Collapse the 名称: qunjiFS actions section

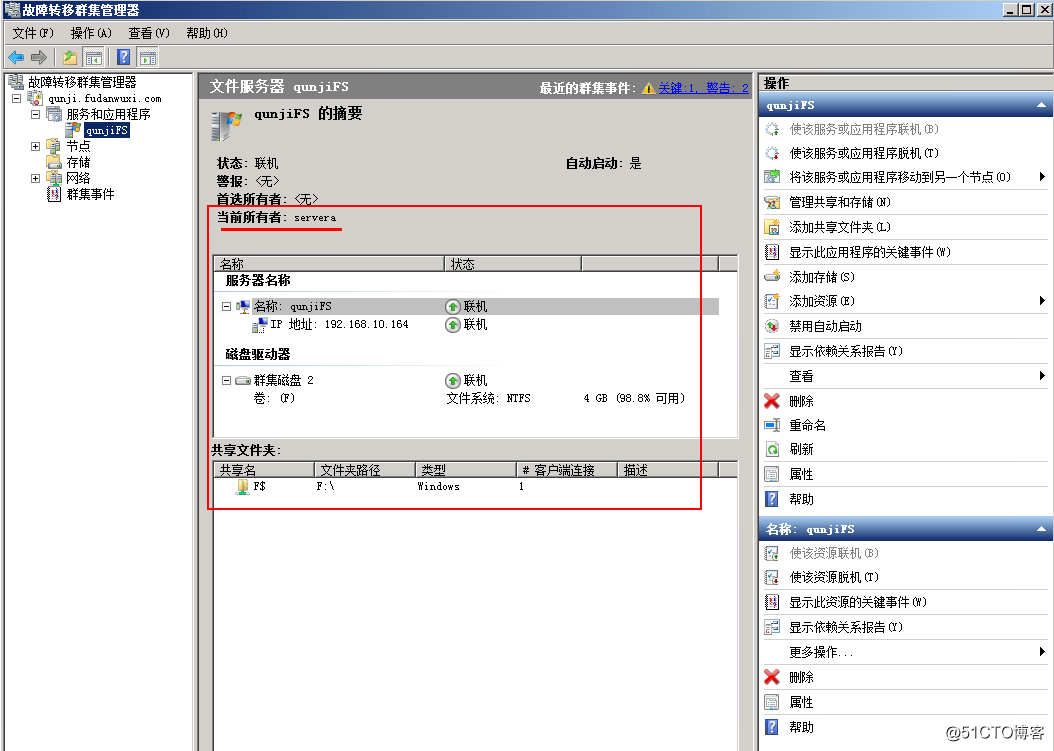(x=1041, y=529)
